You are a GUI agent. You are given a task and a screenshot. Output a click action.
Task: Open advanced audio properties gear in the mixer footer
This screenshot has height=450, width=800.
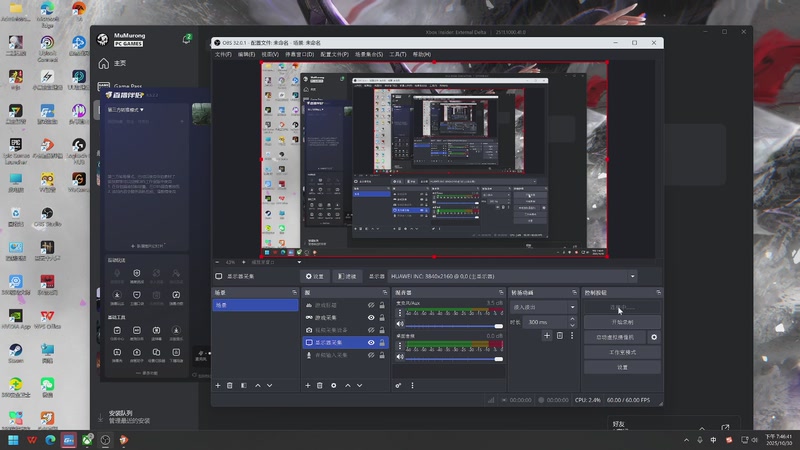pyautogui.click(x=398, y=386)
